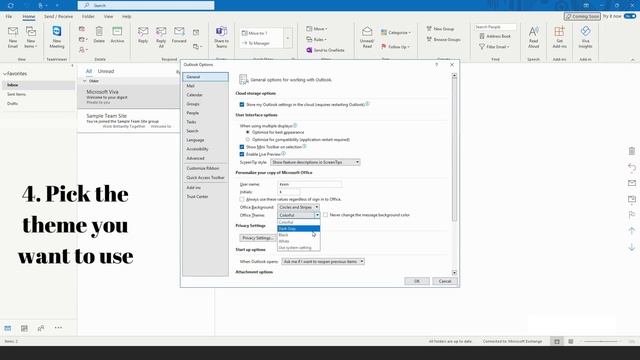The width and height of the screenshot is (640, 360).
Task: Archive the selected message
Action: point(117,35)
